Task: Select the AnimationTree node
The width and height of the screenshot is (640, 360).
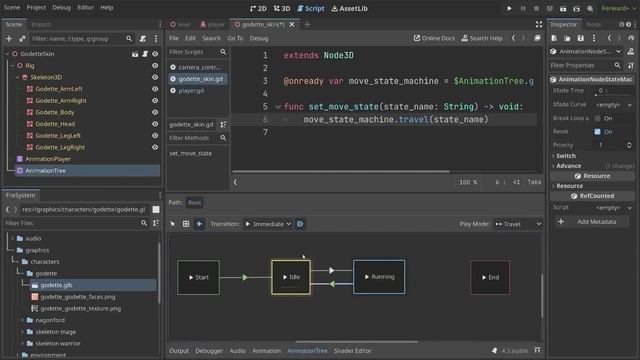Action: [x=45, y=171]
